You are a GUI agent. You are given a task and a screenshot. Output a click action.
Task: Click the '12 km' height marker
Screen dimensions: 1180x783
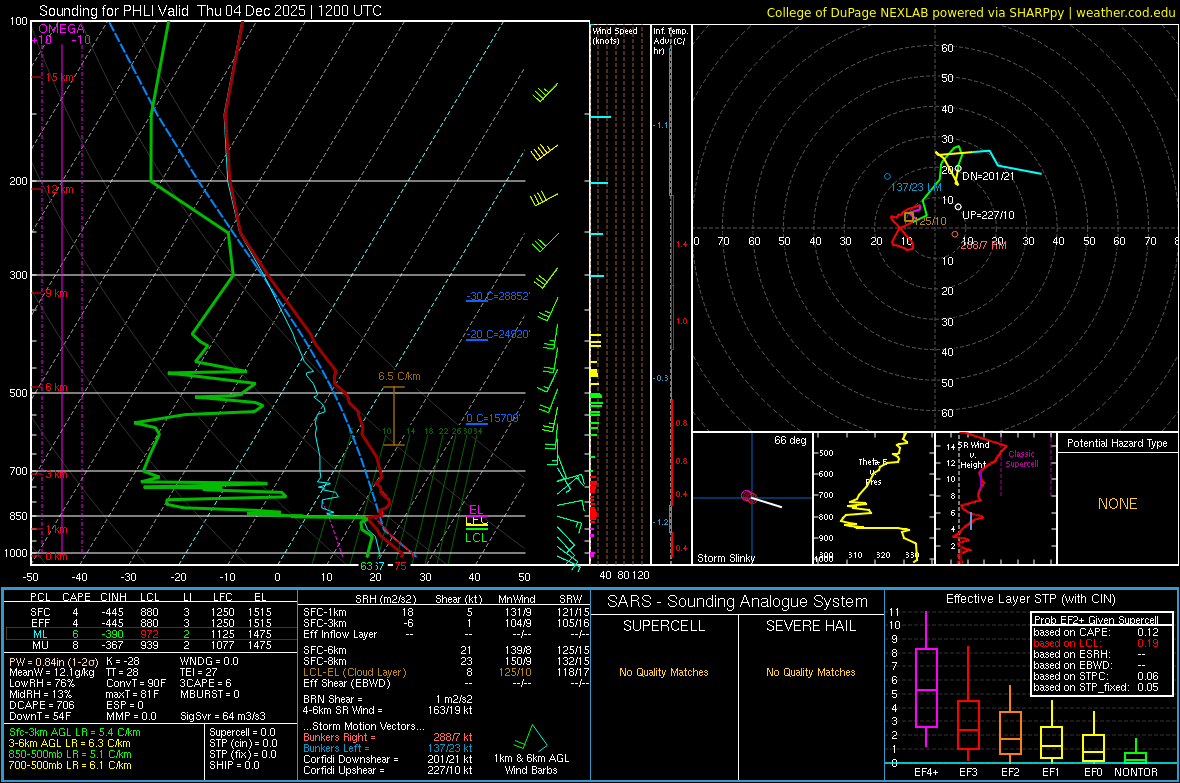click(59, 189)
